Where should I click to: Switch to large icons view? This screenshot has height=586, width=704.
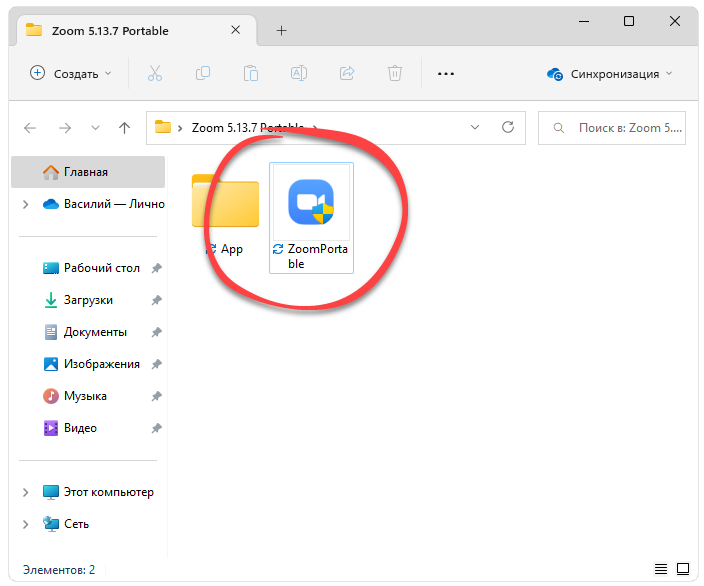pos(683,569)
